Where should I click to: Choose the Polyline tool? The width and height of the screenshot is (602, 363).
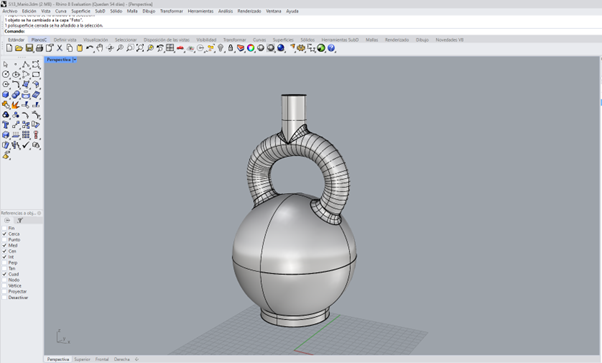coord(26,64)
